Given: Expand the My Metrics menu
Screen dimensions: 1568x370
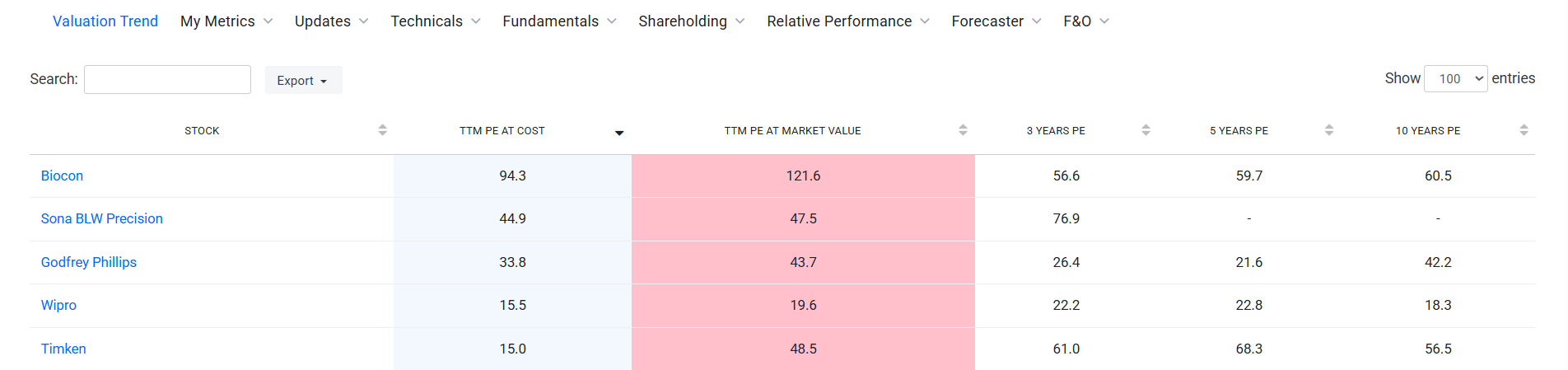Looking at the screenshot, I should [x=226, y=21].
